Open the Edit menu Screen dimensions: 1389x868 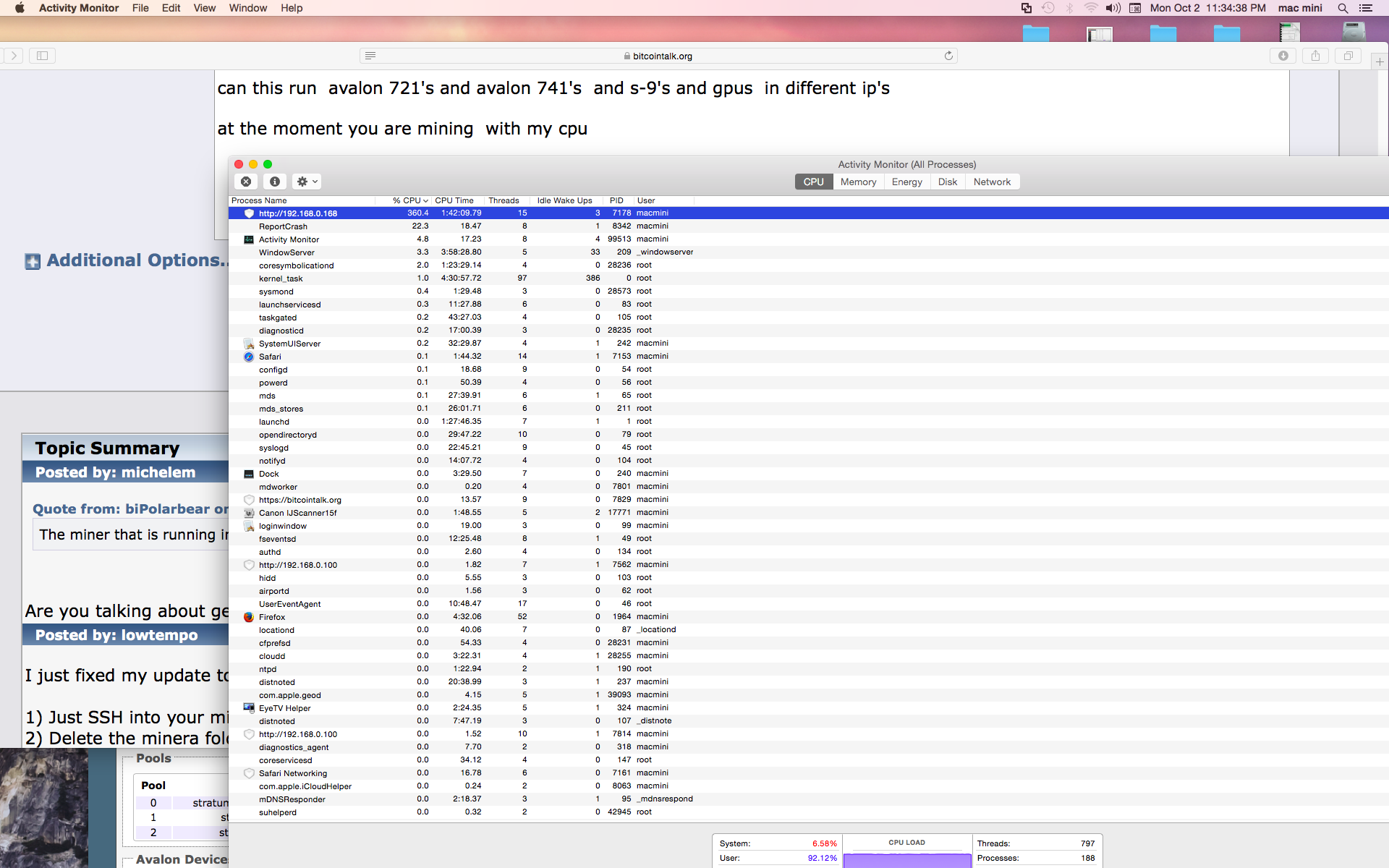pyautogui.click(x=171, y=8)
